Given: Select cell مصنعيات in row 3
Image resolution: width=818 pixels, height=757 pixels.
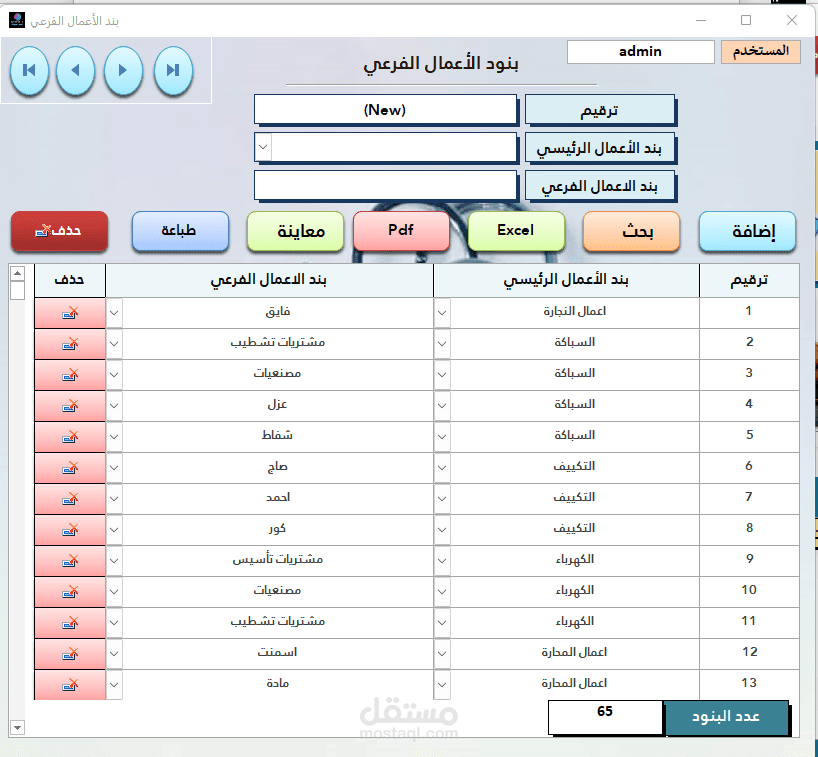Looking at the screenshot, I should tap(278, 375).
